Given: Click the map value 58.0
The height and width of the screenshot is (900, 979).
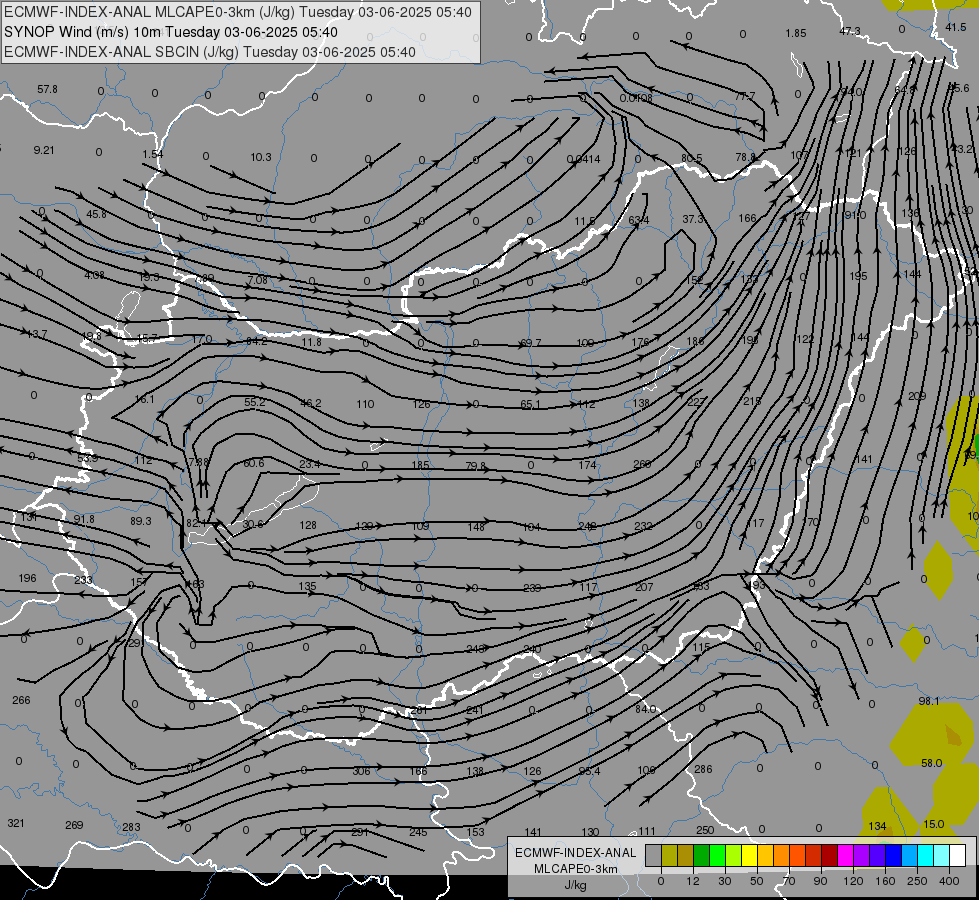Looking at the screenshot, I should tap(932, 763).
